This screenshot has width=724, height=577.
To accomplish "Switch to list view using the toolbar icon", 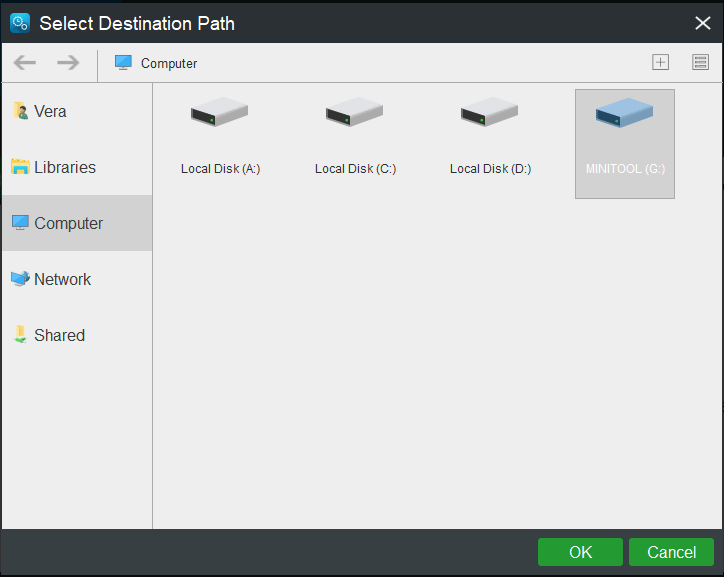I will [x=700, y=62].
